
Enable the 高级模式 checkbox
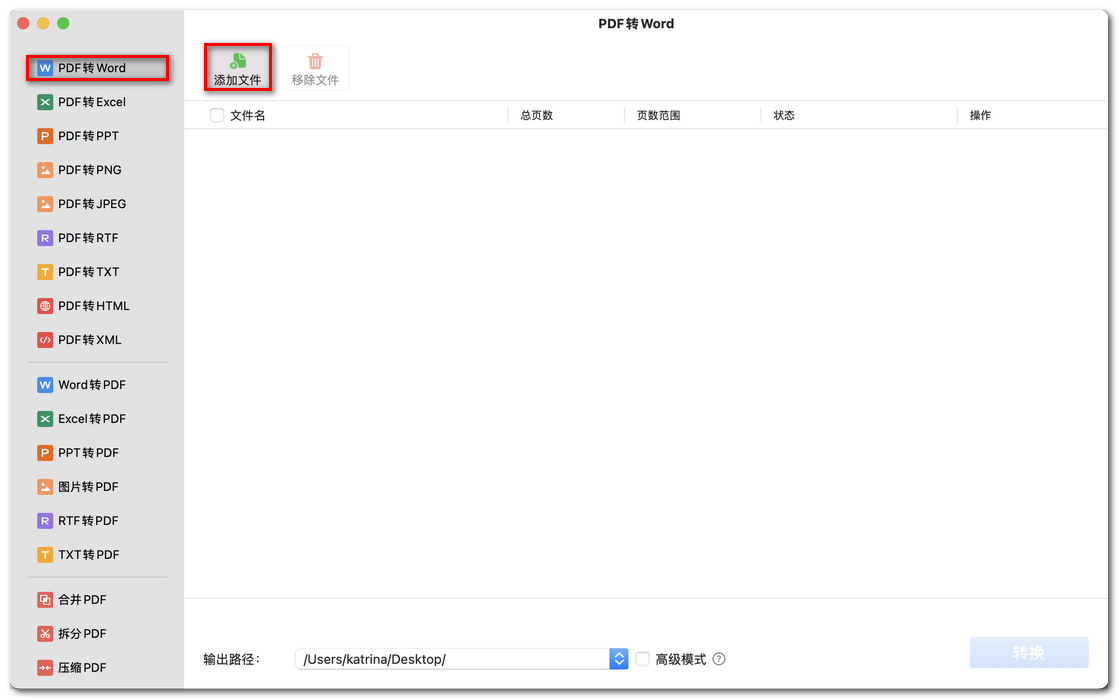coord(642,658)
